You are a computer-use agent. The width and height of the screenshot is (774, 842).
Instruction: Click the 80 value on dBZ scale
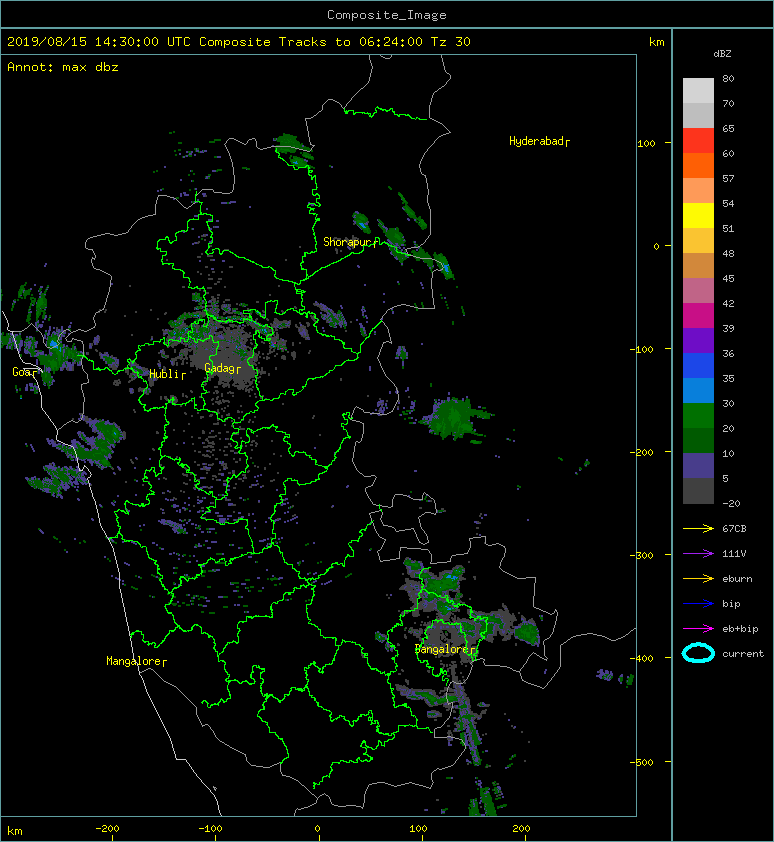728,78
